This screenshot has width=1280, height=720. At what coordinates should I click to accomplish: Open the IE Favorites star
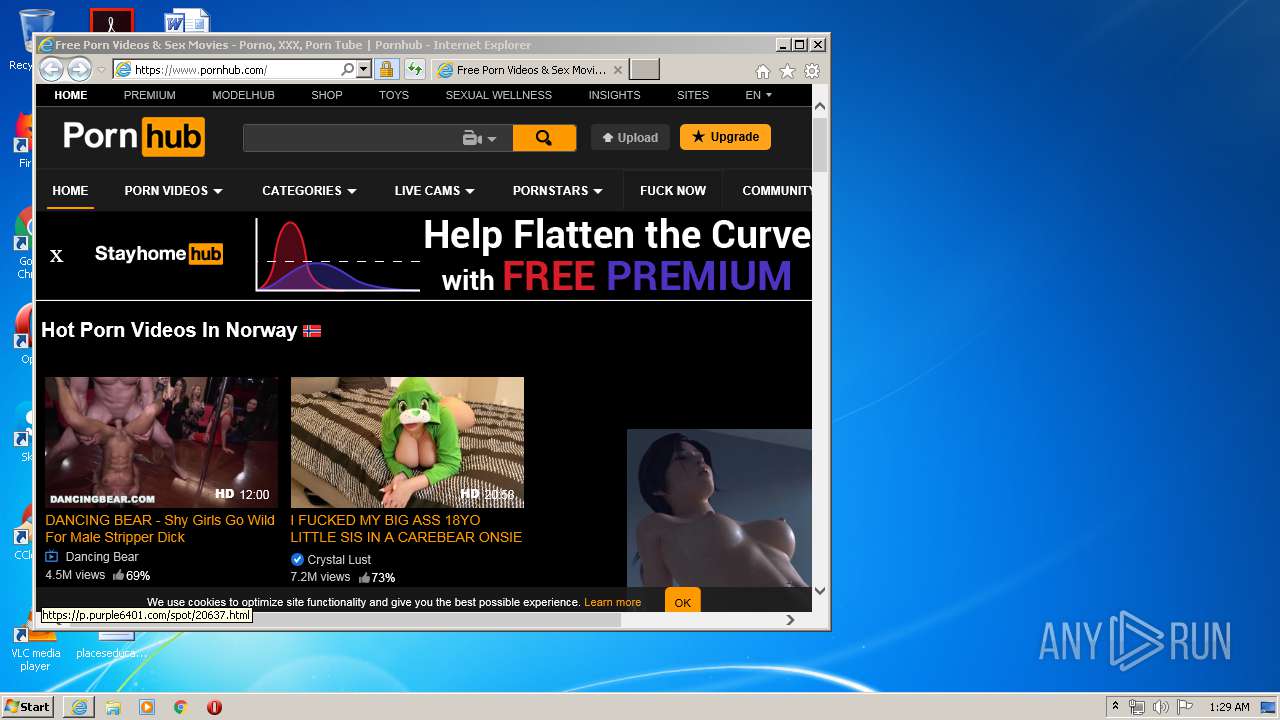787,71
